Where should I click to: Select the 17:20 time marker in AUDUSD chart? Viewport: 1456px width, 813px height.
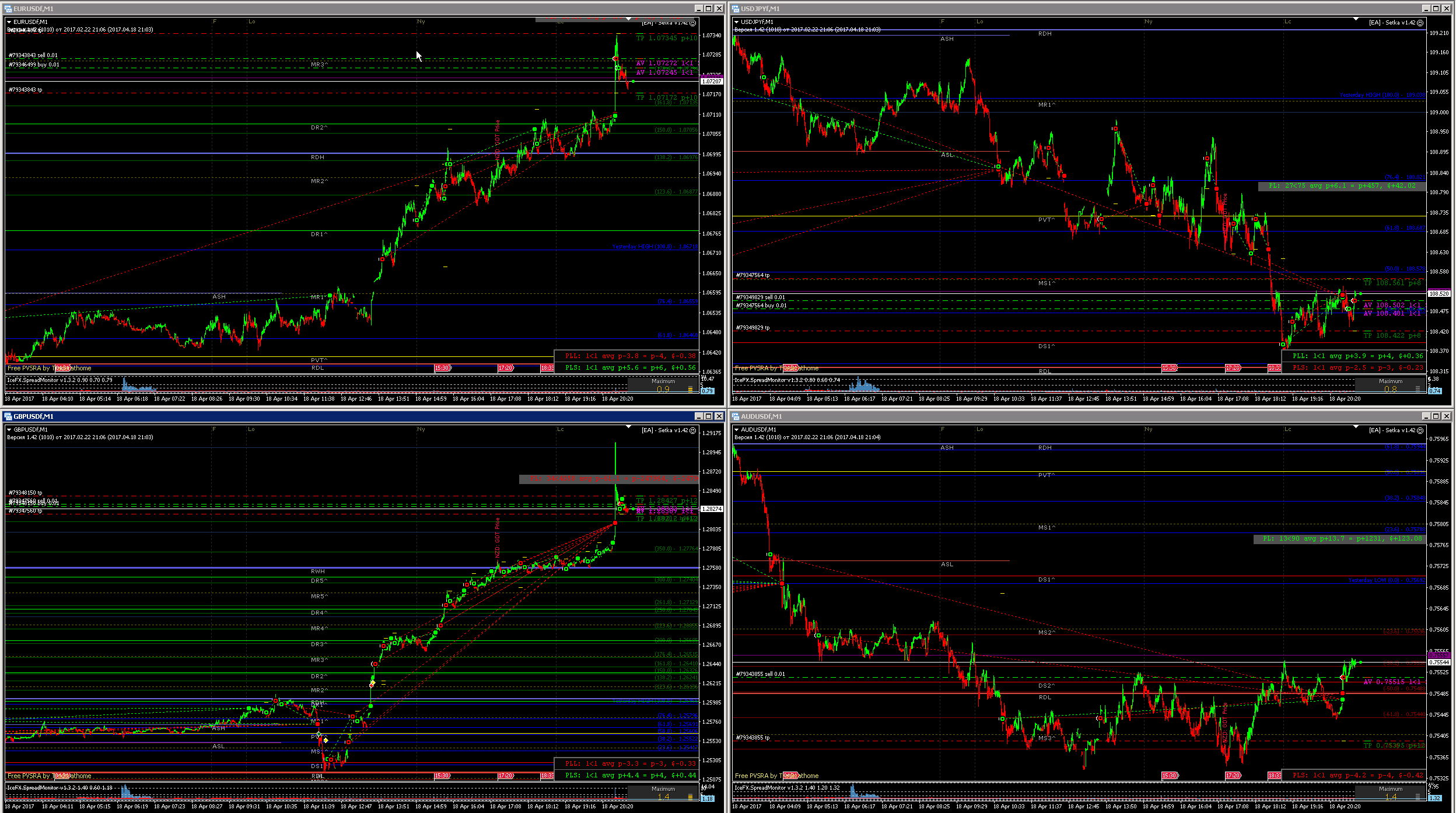tap(1234, 776)
